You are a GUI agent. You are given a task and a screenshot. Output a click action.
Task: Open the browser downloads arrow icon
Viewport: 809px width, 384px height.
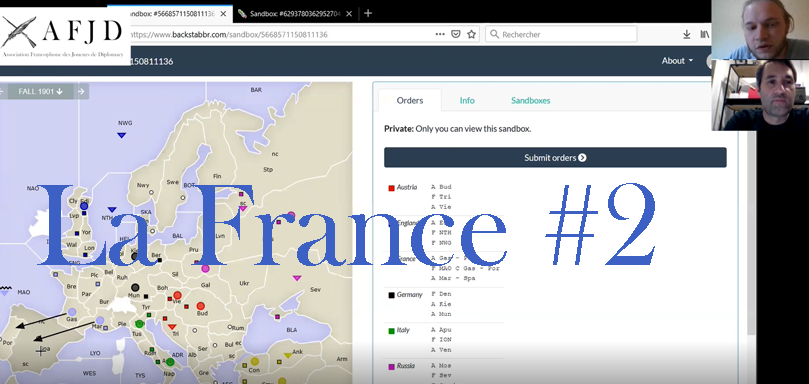point(686,34)
